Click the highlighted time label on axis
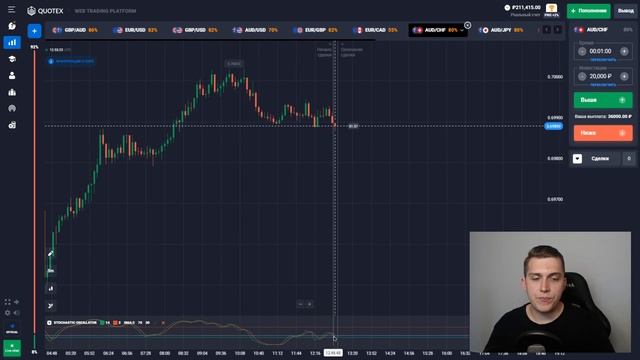Viewport: 640px width, 360px height. tap(333, 353)
